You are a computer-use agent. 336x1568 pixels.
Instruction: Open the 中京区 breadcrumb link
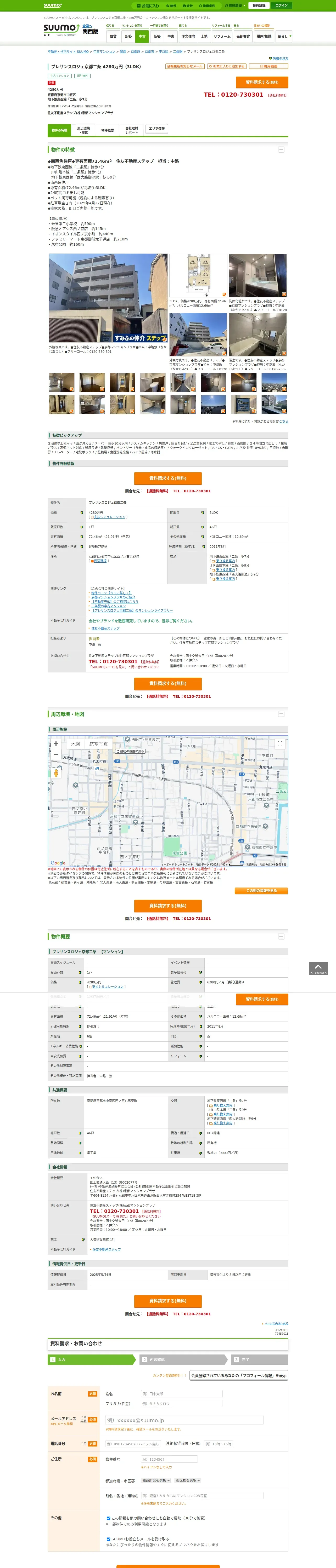point(164,52)
